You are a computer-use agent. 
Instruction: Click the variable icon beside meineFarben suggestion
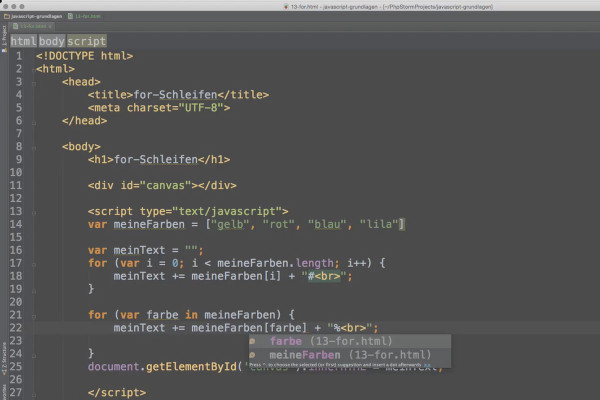coord(253,355)
